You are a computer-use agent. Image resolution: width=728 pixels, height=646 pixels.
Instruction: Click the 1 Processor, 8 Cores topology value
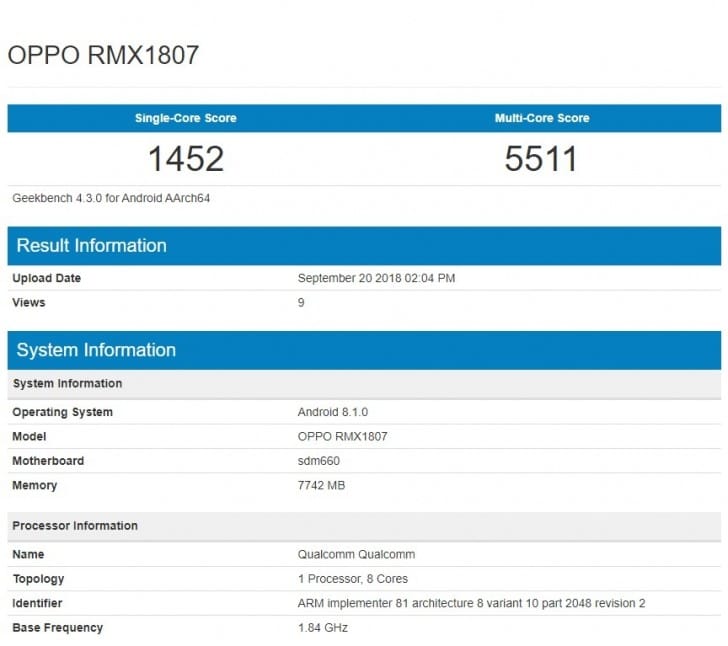coord(353,579)
